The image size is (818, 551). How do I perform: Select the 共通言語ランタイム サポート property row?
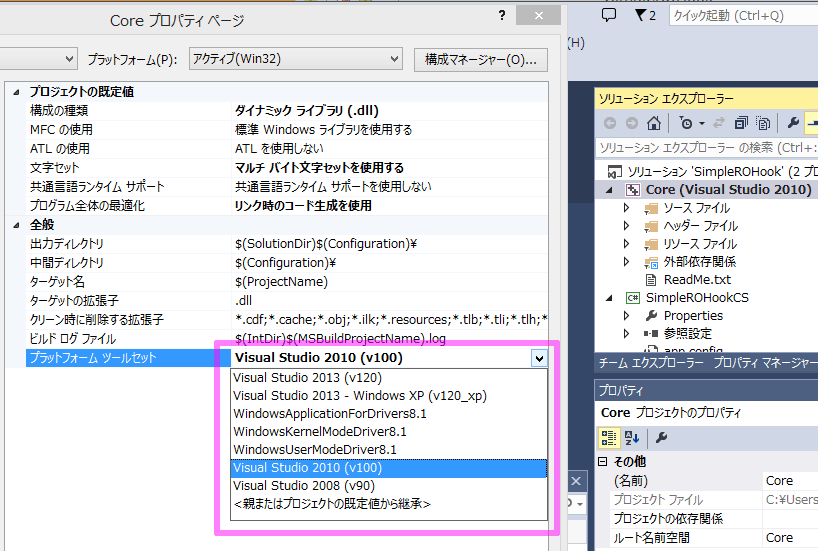[287, 187]
